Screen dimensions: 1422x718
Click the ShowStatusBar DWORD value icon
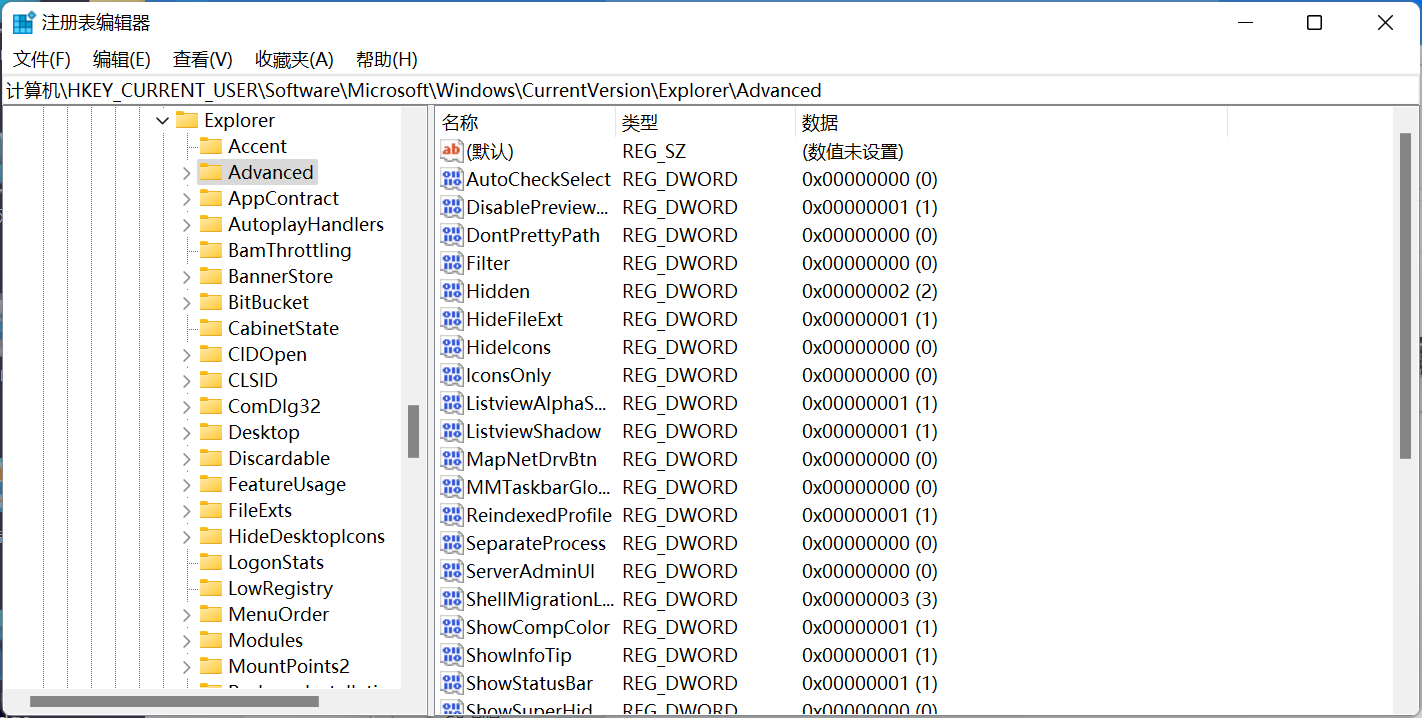click(450, 683)
